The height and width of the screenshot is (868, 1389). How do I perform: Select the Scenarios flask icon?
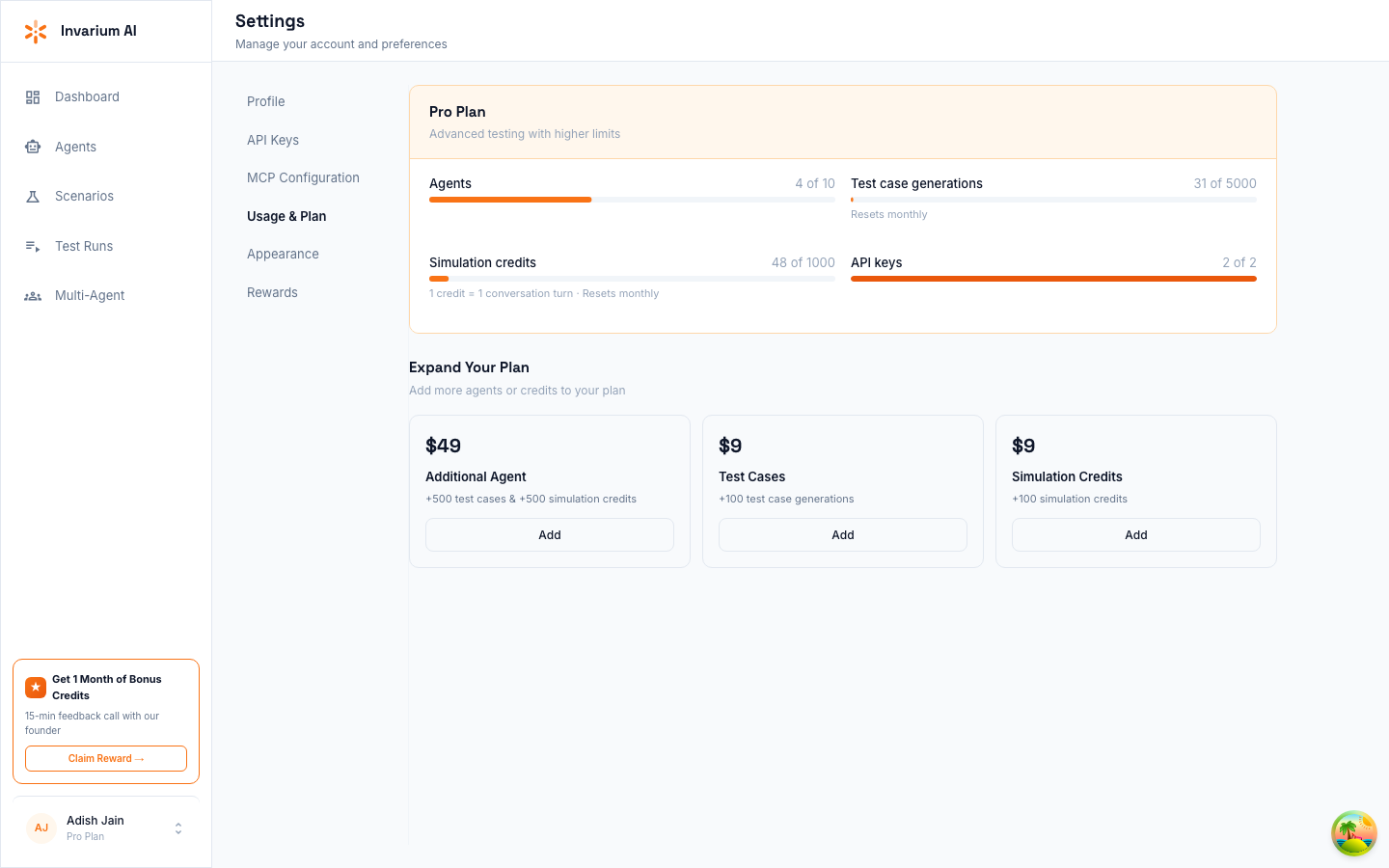tap(33, 197)
